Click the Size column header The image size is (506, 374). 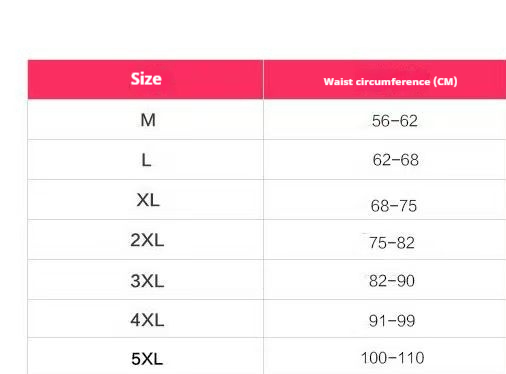[146, 79]
